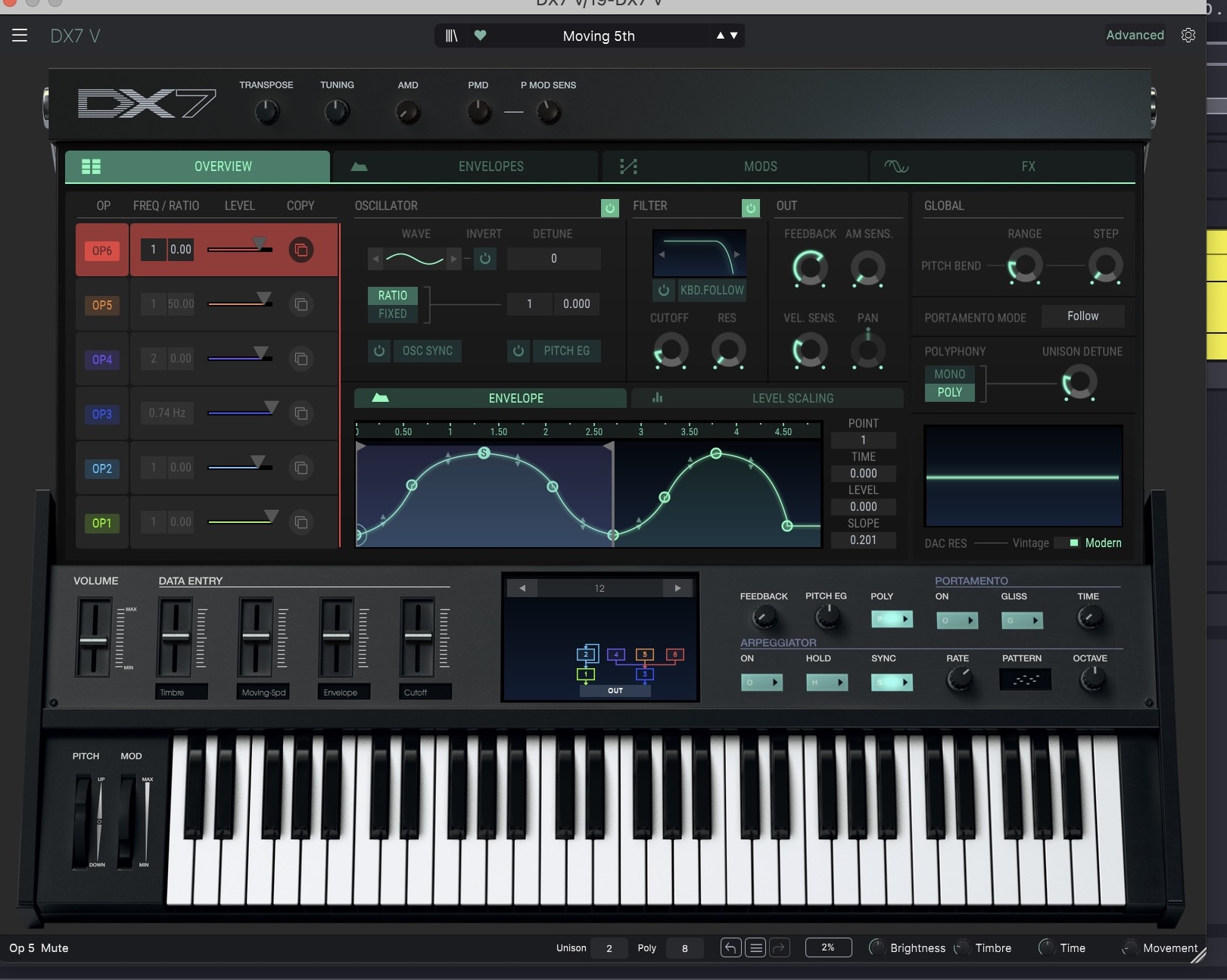Go to next algorithm in display

click(677, 588)
